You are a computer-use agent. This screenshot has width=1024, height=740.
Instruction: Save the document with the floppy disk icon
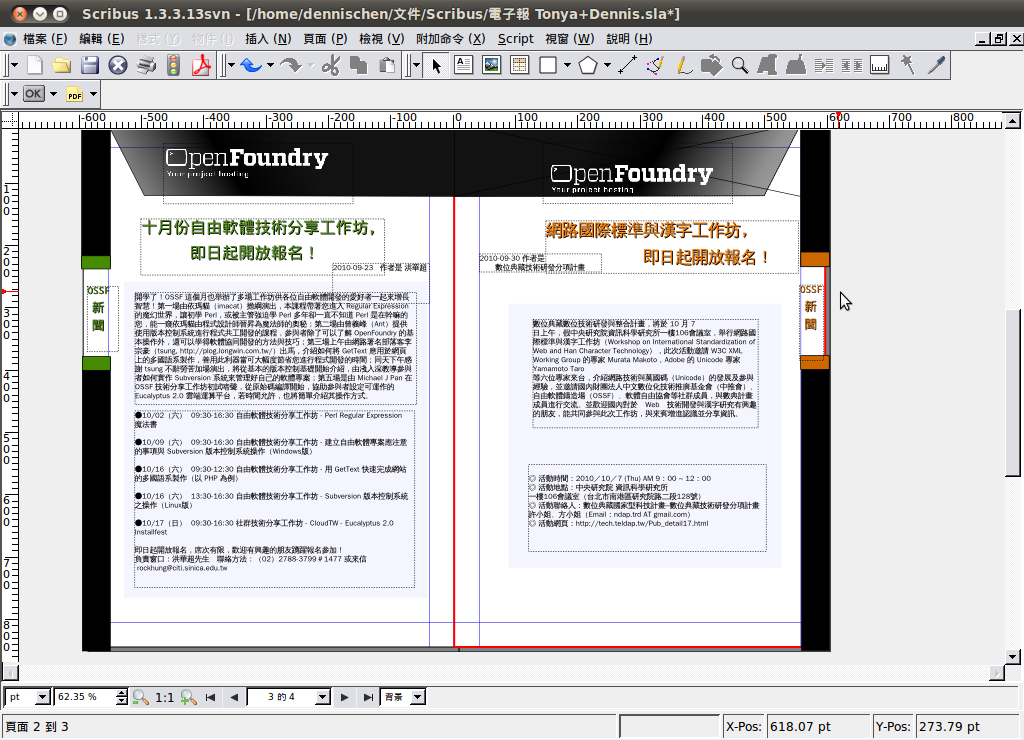coord(89,65)
